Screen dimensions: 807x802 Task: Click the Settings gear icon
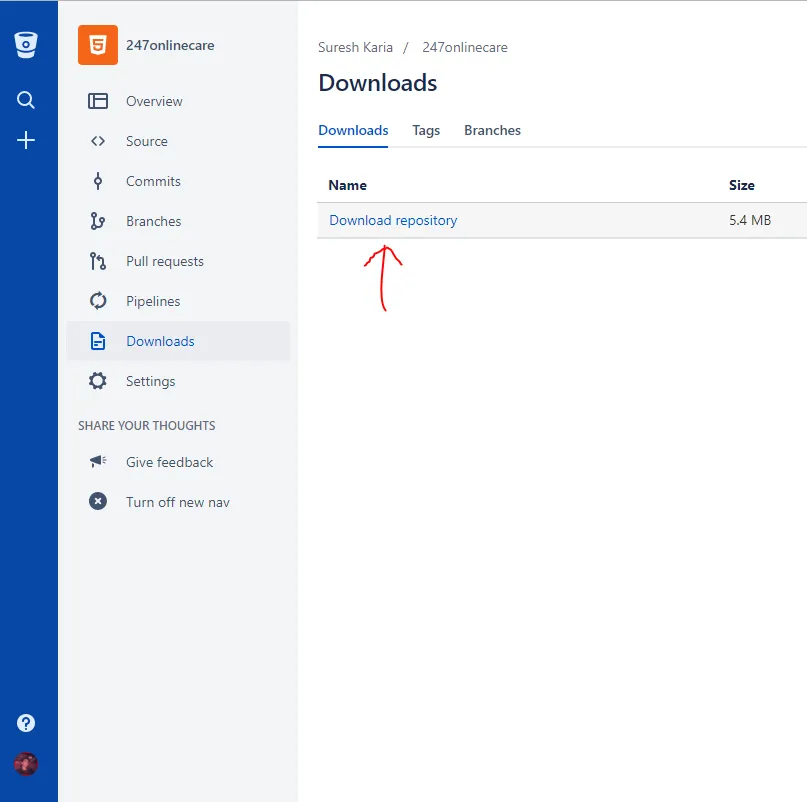98,381
